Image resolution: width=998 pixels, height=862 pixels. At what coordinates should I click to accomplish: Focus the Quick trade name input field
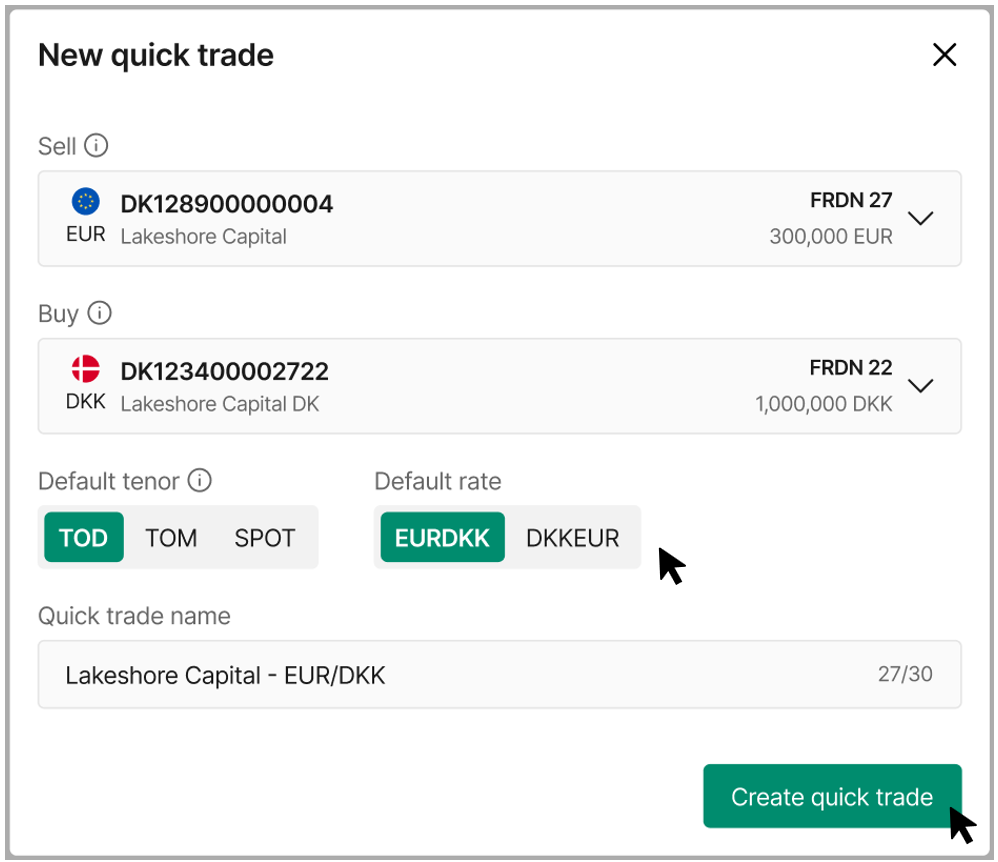pos(500,674)
